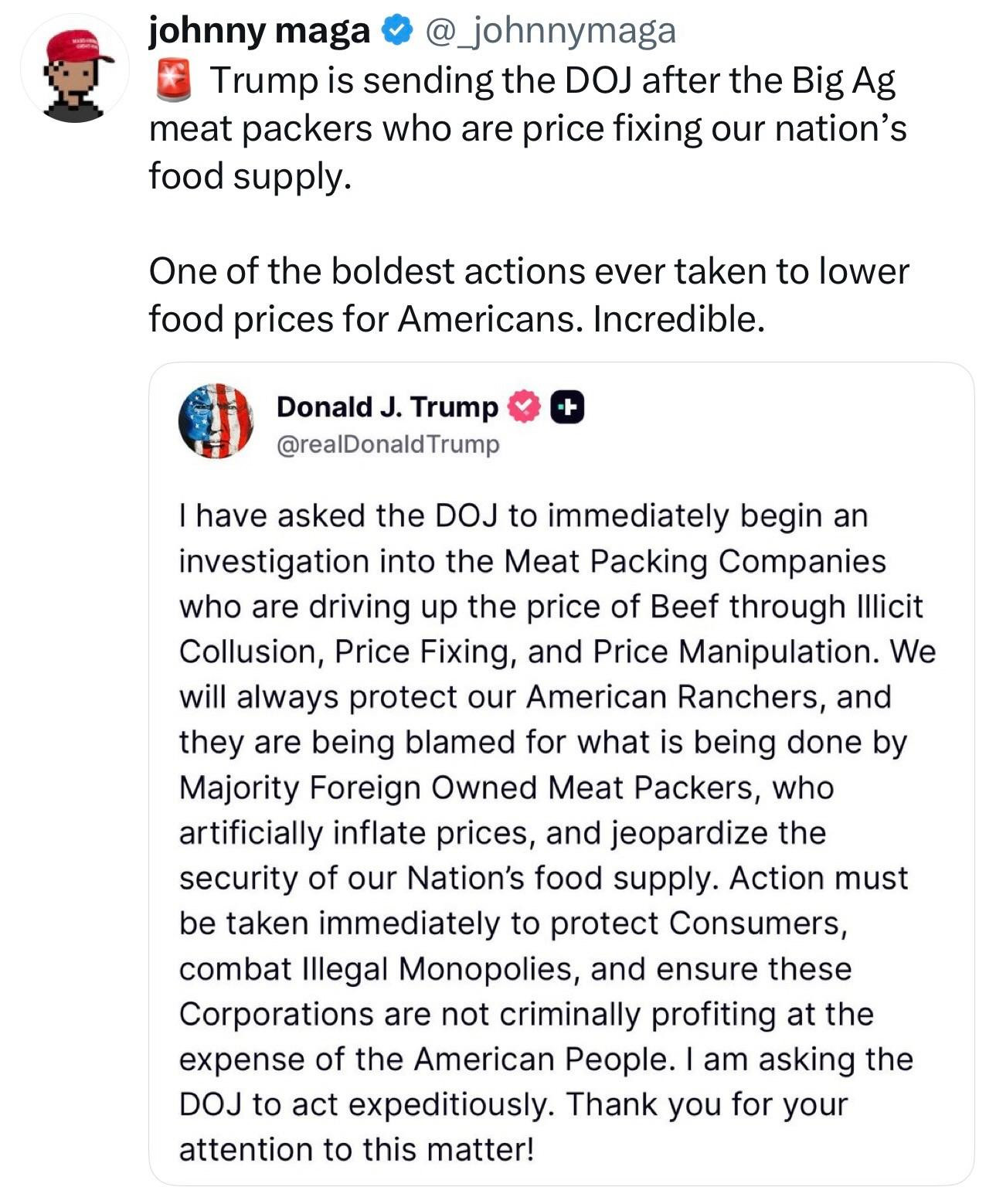Viewport: 996px width, 1204px height.
Task: Open the johnny maga display name
Action: 260,31
